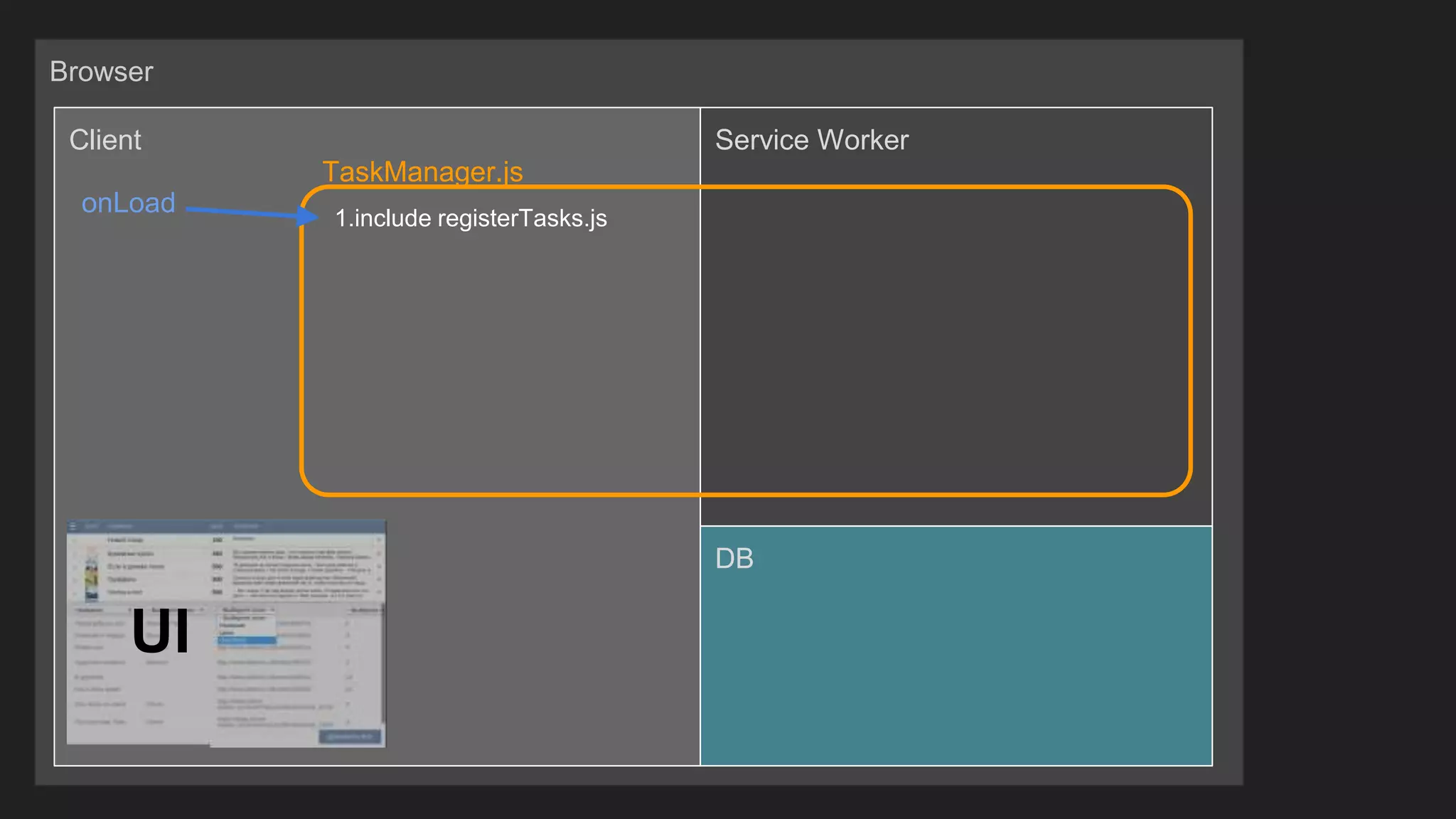Click the 'DB' label
This screenshot has height=819, width=1456.
pyautogui.click(x=734, y=559)
